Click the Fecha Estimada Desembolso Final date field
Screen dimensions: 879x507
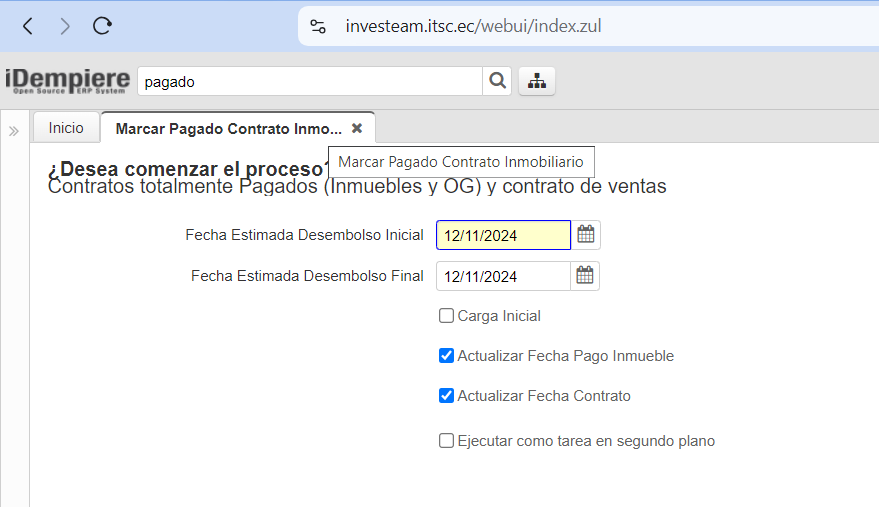(x=503, y=276)
